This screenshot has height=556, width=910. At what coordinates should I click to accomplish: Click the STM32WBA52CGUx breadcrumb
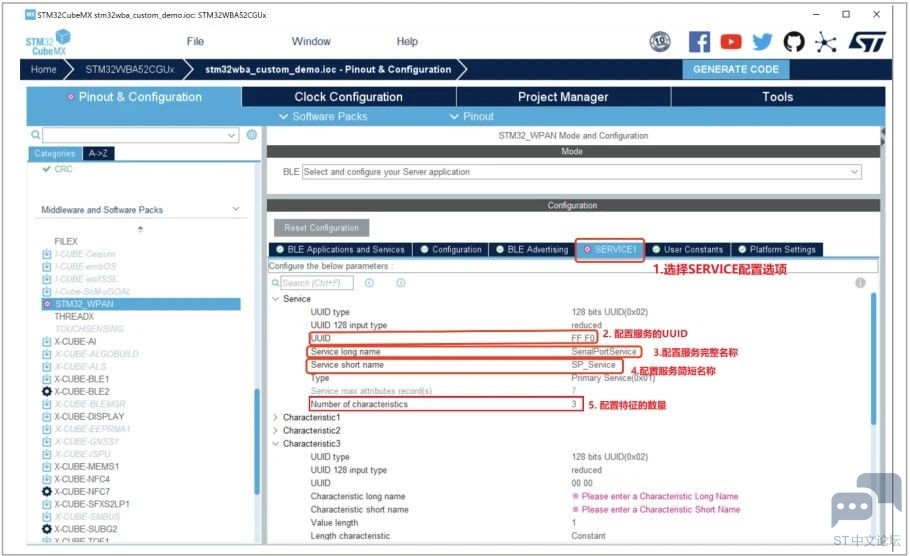point(130,69)
